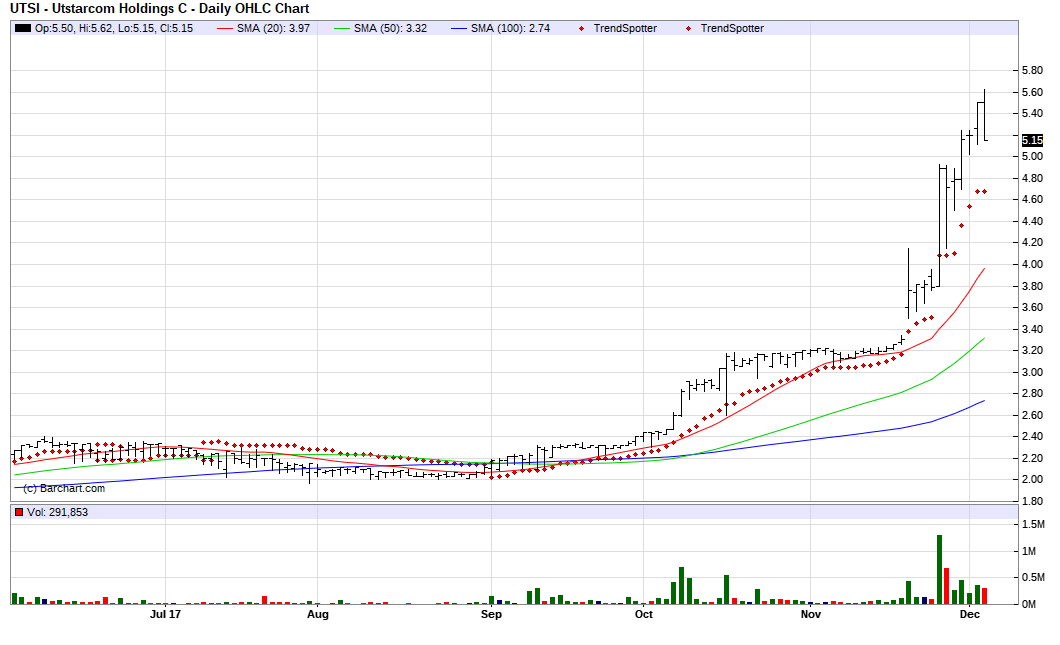The image size is (1060, 645).
Task: Click the red swatch beside the Vol label
Action: [19, 512]
